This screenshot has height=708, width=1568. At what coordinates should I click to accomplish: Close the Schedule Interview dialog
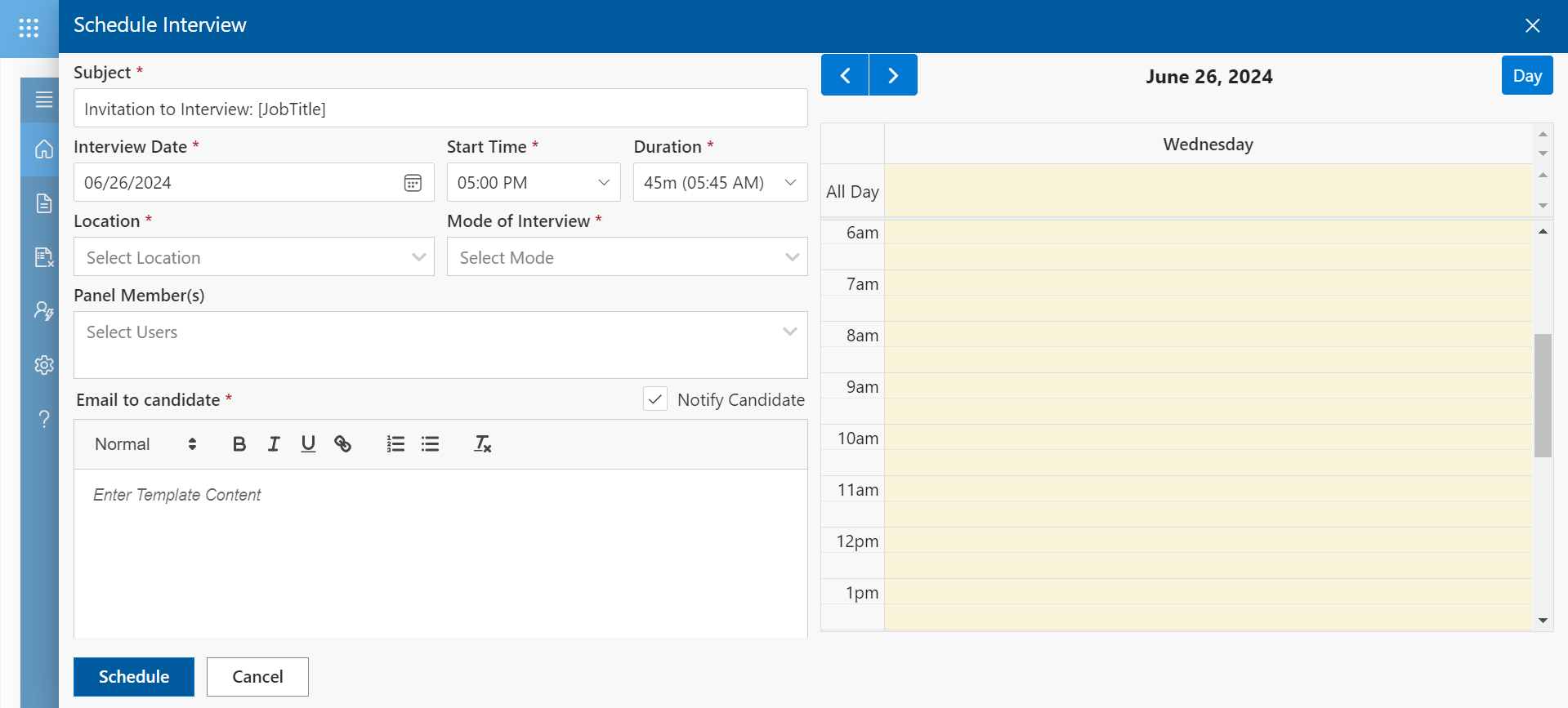point(1533,26)
